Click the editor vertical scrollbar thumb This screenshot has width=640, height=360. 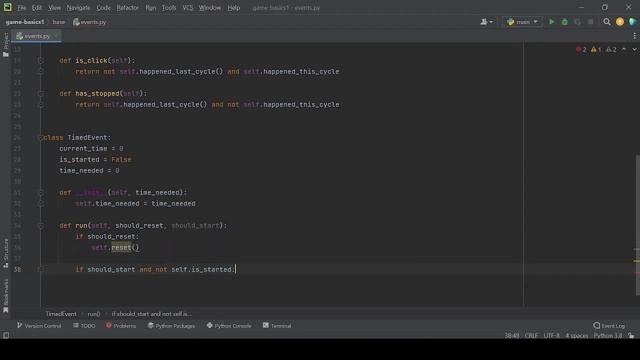click(x=638, y=224)
